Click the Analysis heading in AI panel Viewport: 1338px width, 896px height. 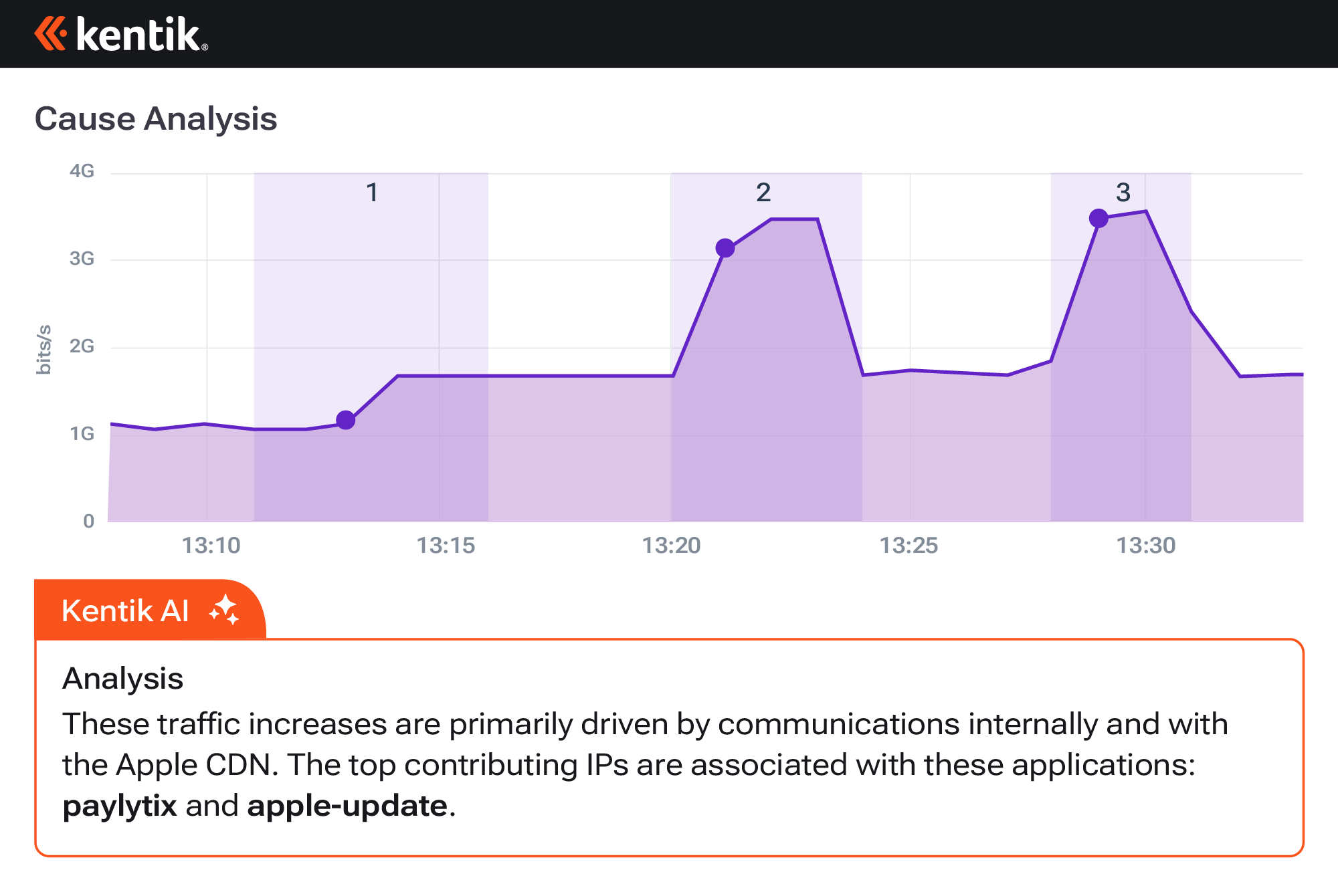[122, 679]
